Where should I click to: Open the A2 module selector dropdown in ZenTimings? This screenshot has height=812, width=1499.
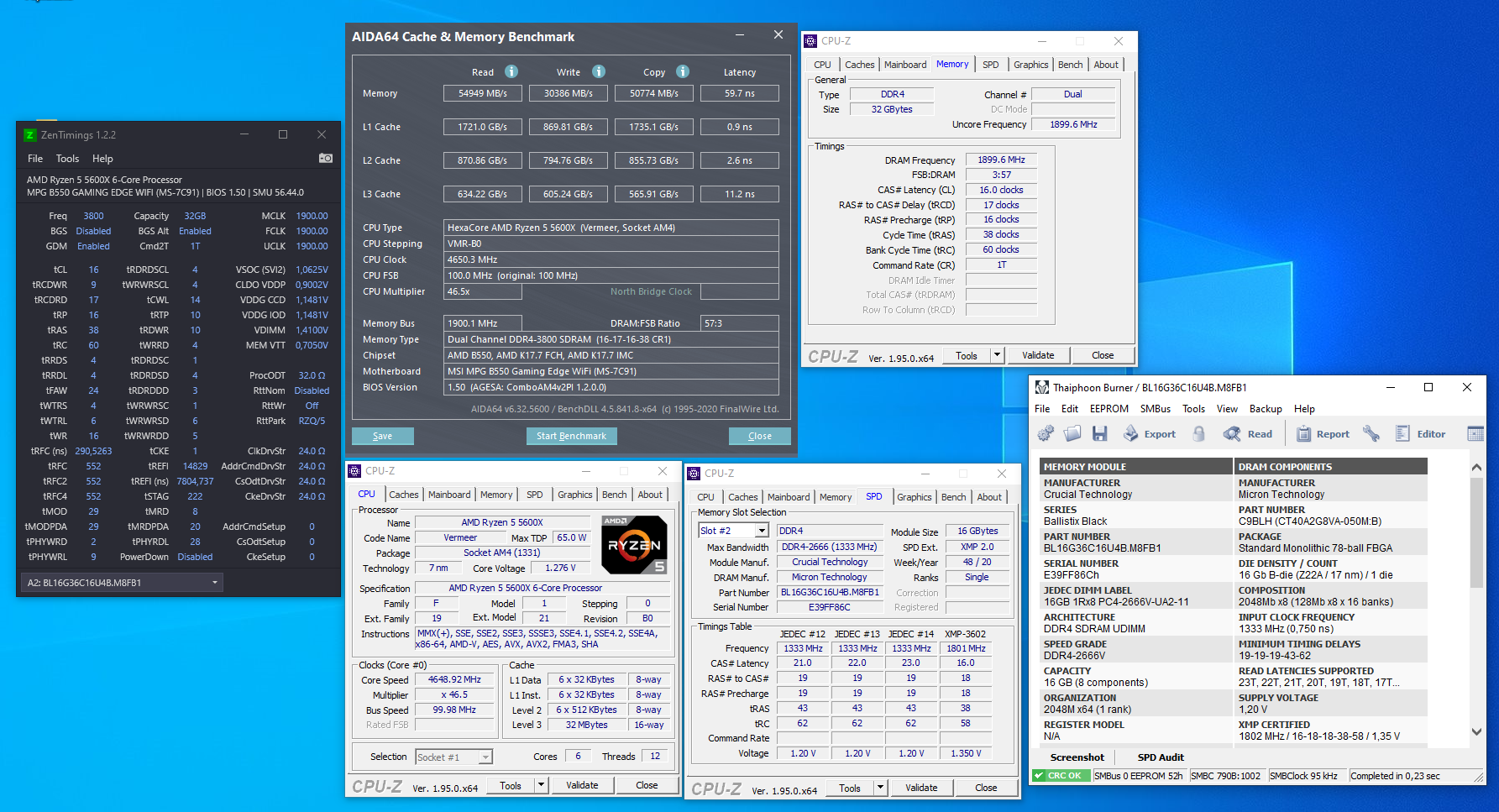click(123, 582)
